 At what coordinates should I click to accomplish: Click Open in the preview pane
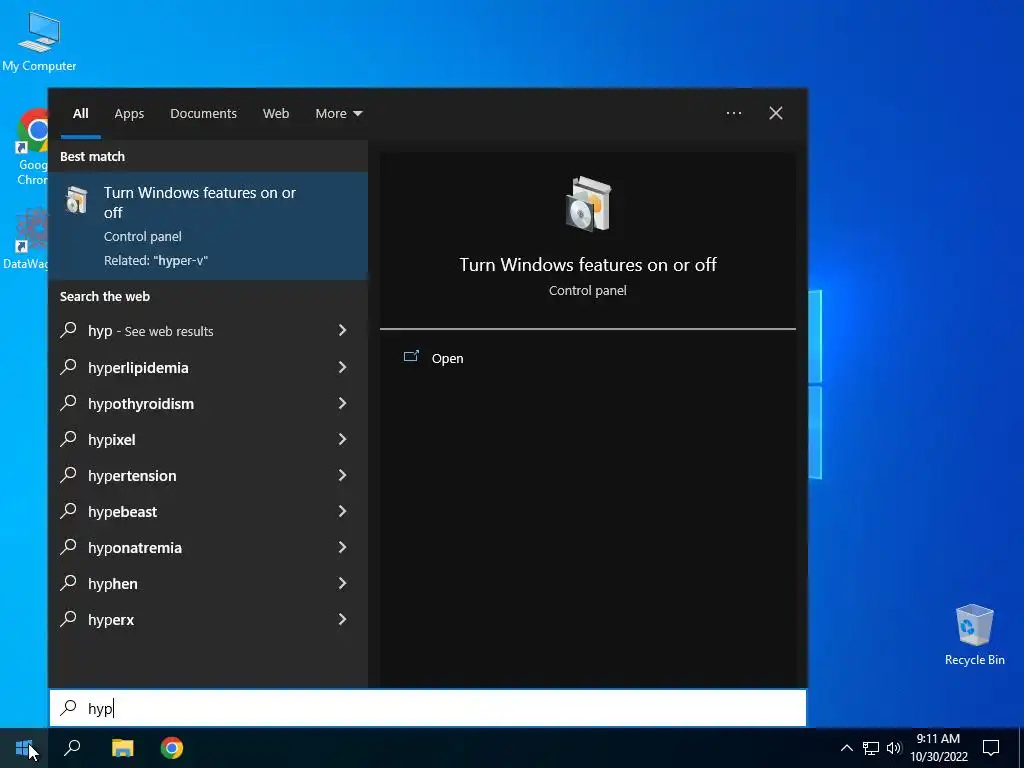(447, 359)
